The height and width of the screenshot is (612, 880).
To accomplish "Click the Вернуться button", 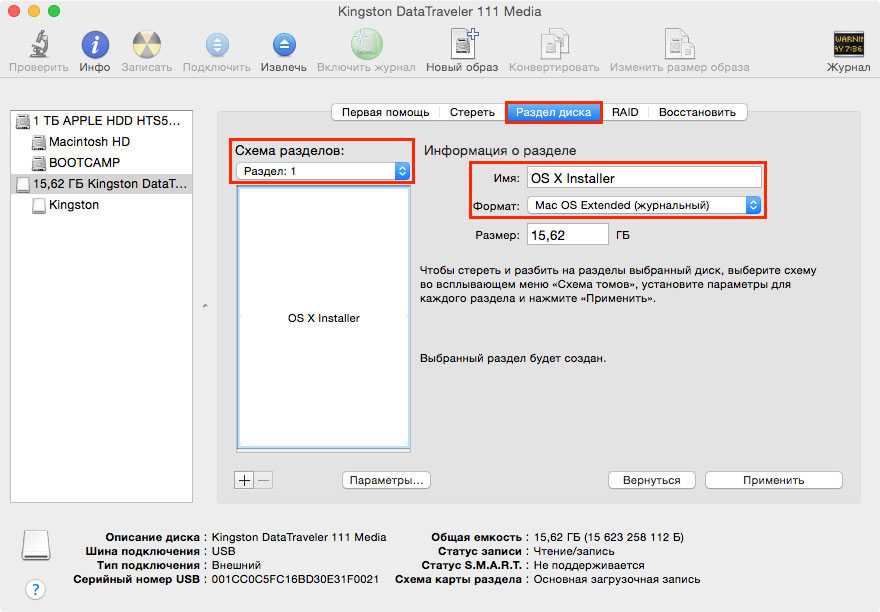I will click(x=652, y=481).
